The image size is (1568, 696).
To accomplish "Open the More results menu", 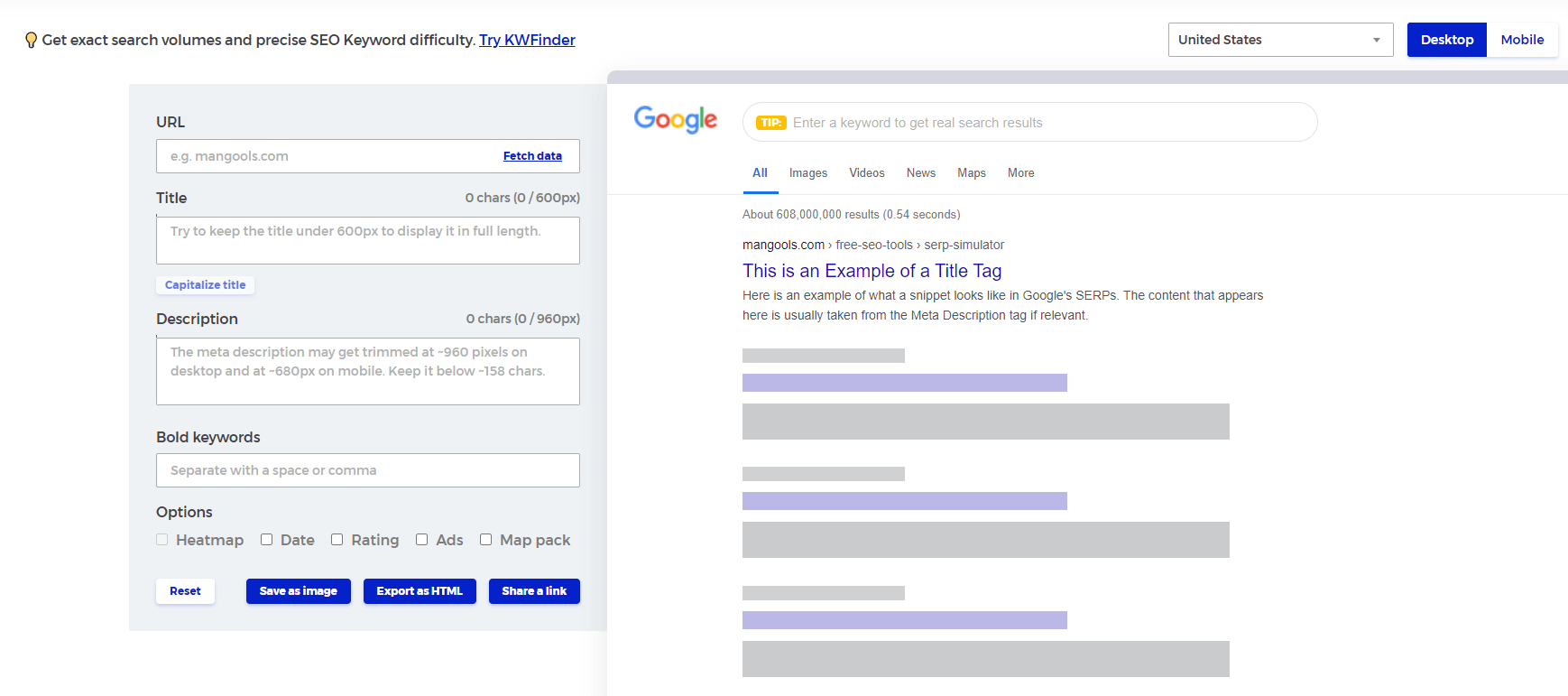I will 1021,173.
